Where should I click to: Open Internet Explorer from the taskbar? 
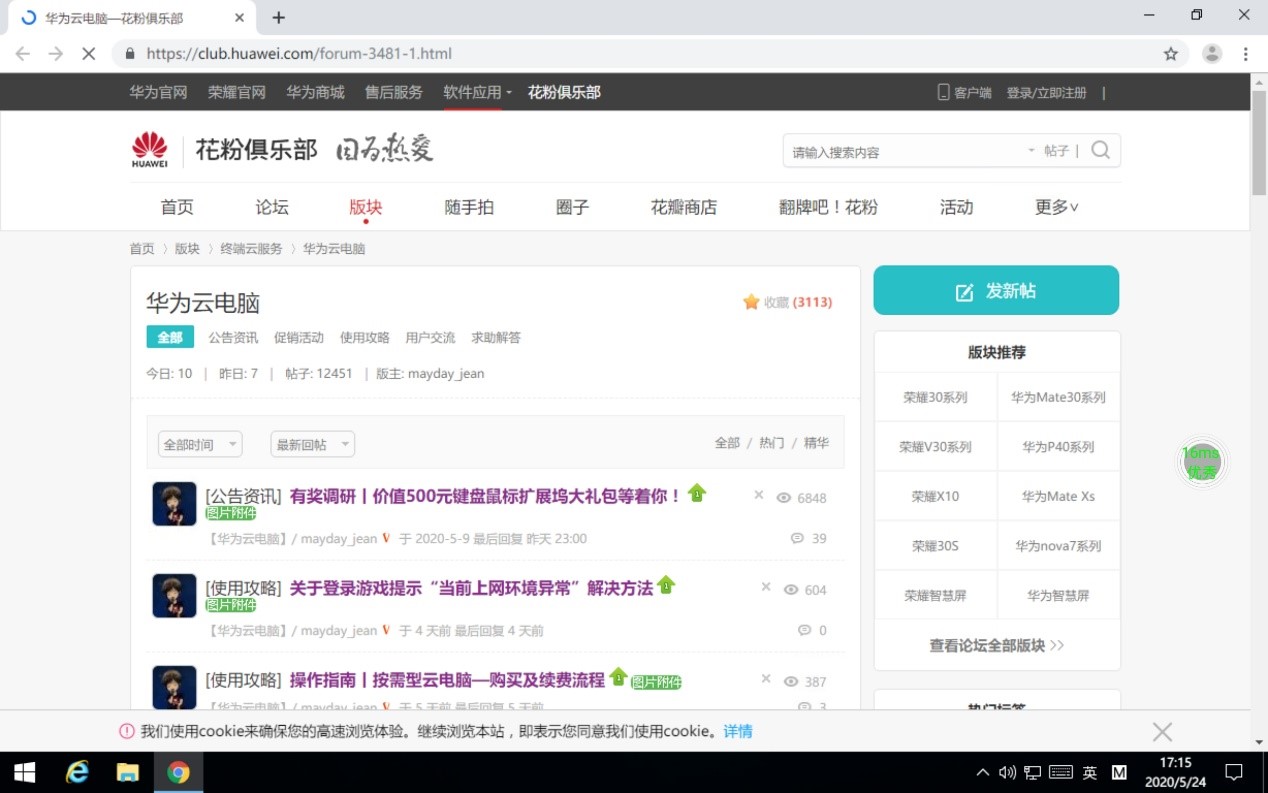(x=76, y=772)
